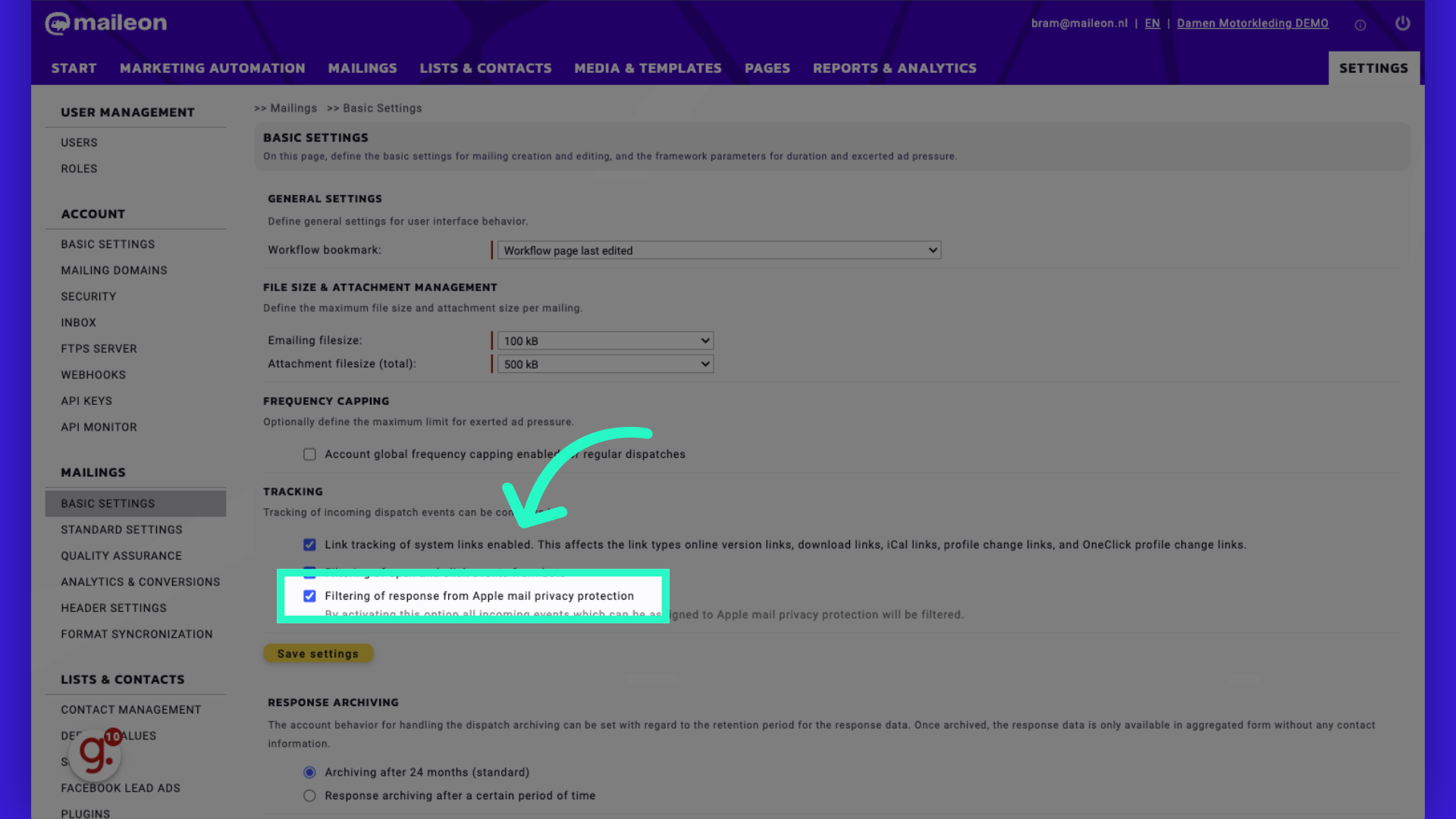Click the FACEBOOK LEAD ADS sidebar item
Image resolution: width=1456 pixels, height=819 pixels.
120,787
